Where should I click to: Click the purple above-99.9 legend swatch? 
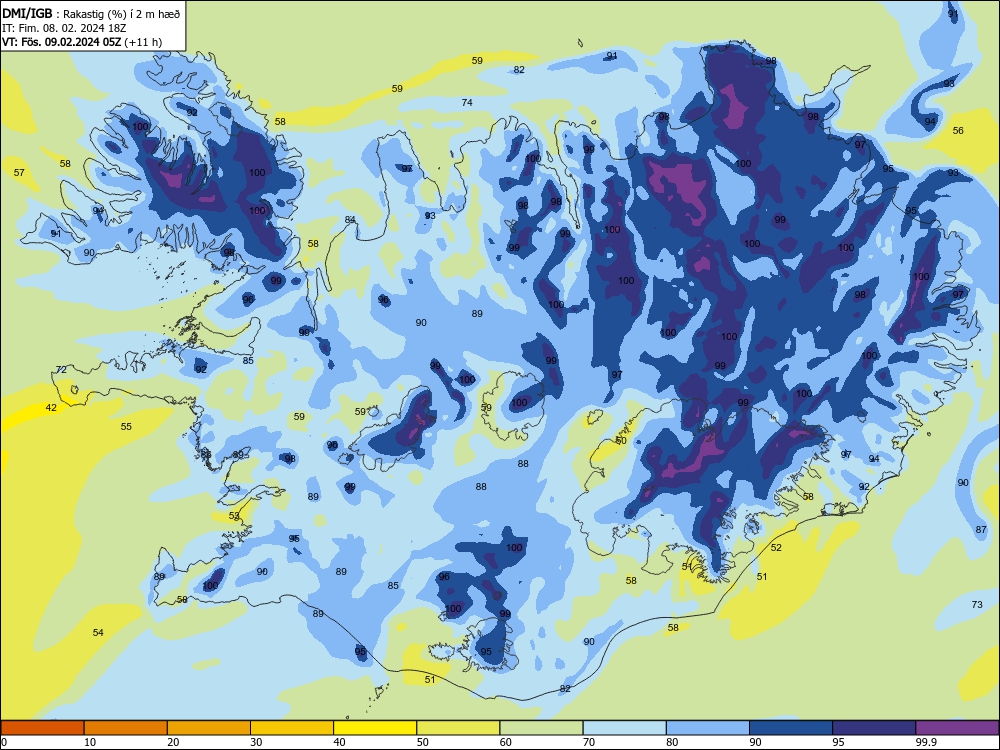(x=957, y=728)
